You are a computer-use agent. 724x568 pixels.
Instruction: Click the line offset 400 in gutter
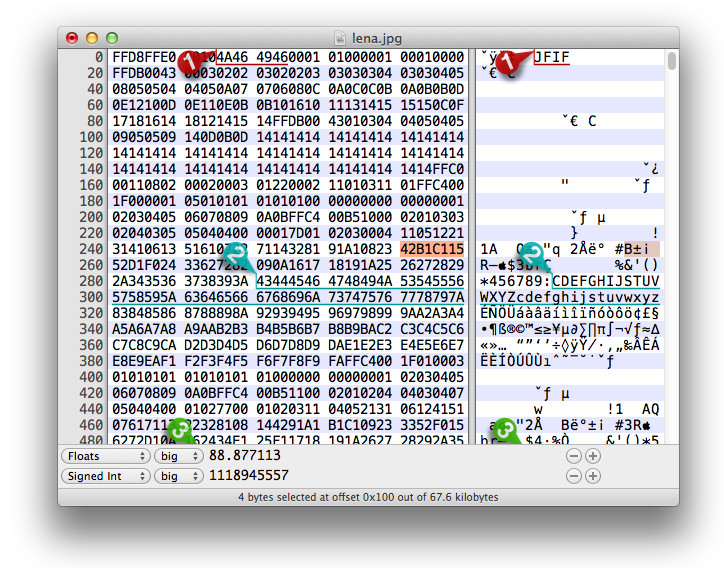[91, 377]
